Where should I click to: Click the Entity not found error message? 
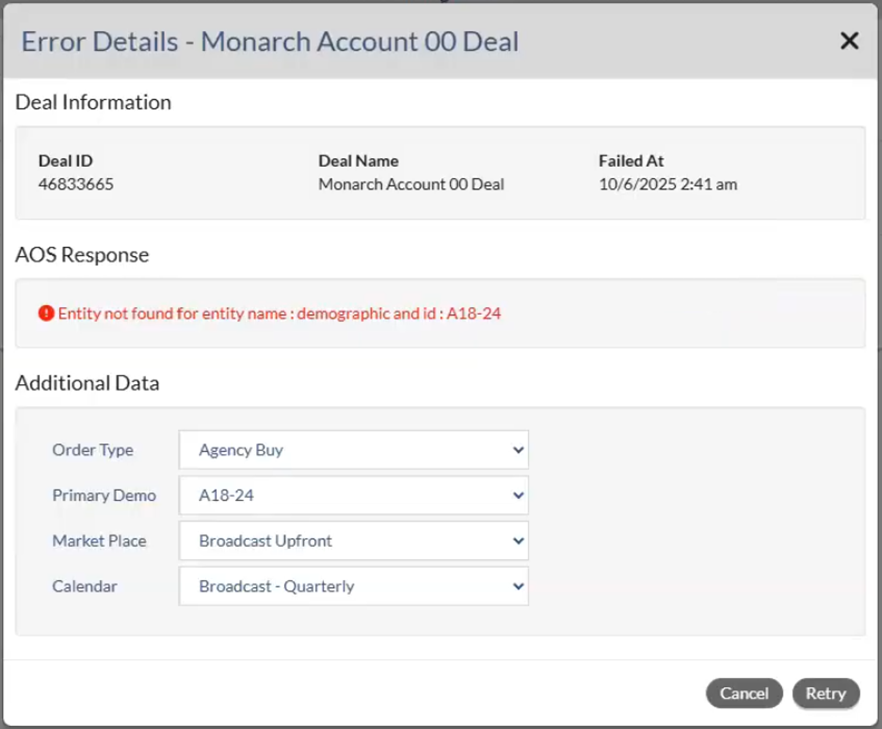coord(279,313)
